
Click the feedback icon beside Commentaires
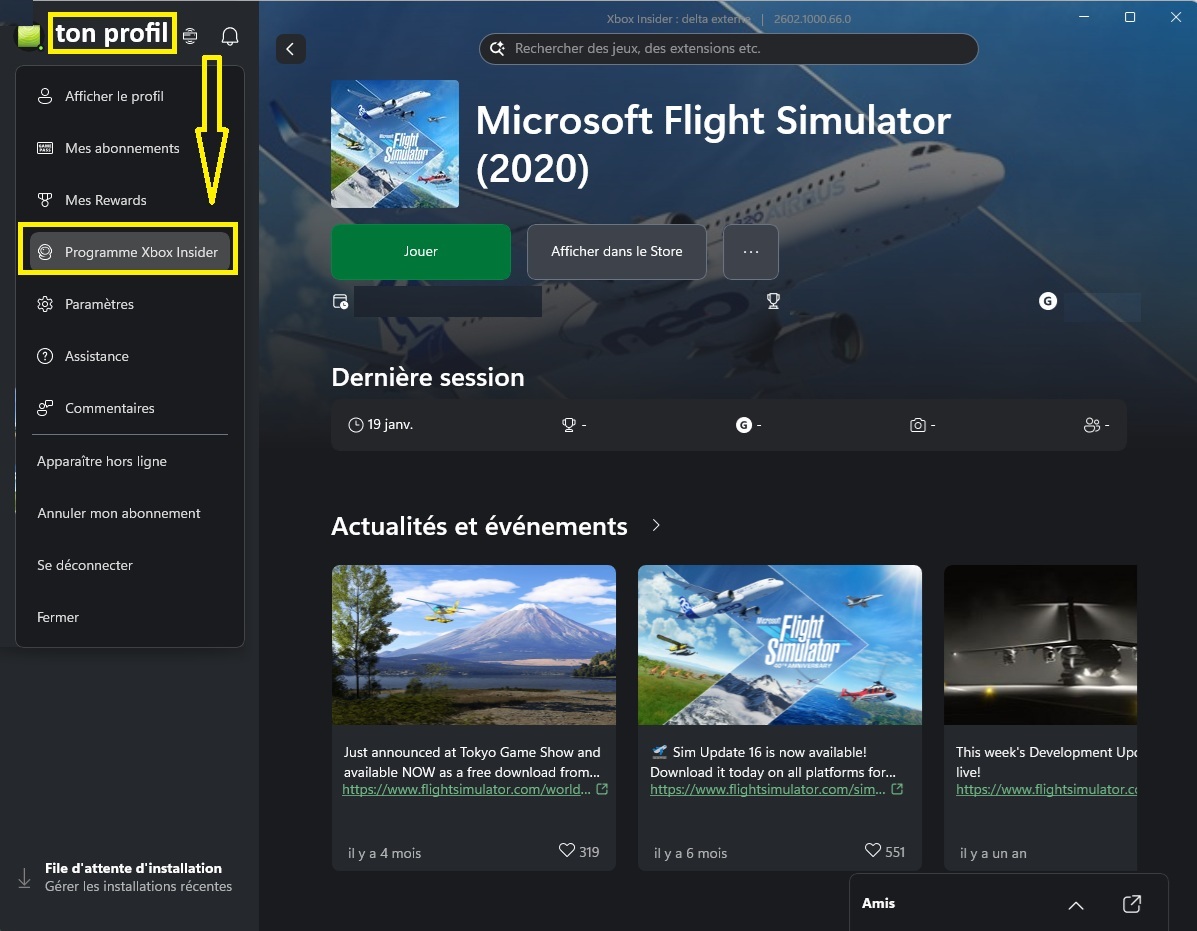(45, 408)
